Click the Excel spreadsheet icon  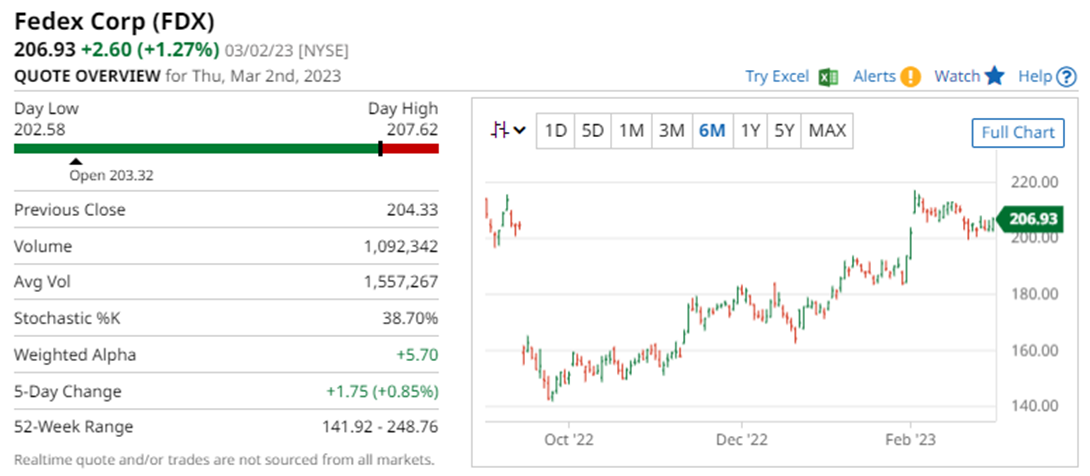(828, 77)
